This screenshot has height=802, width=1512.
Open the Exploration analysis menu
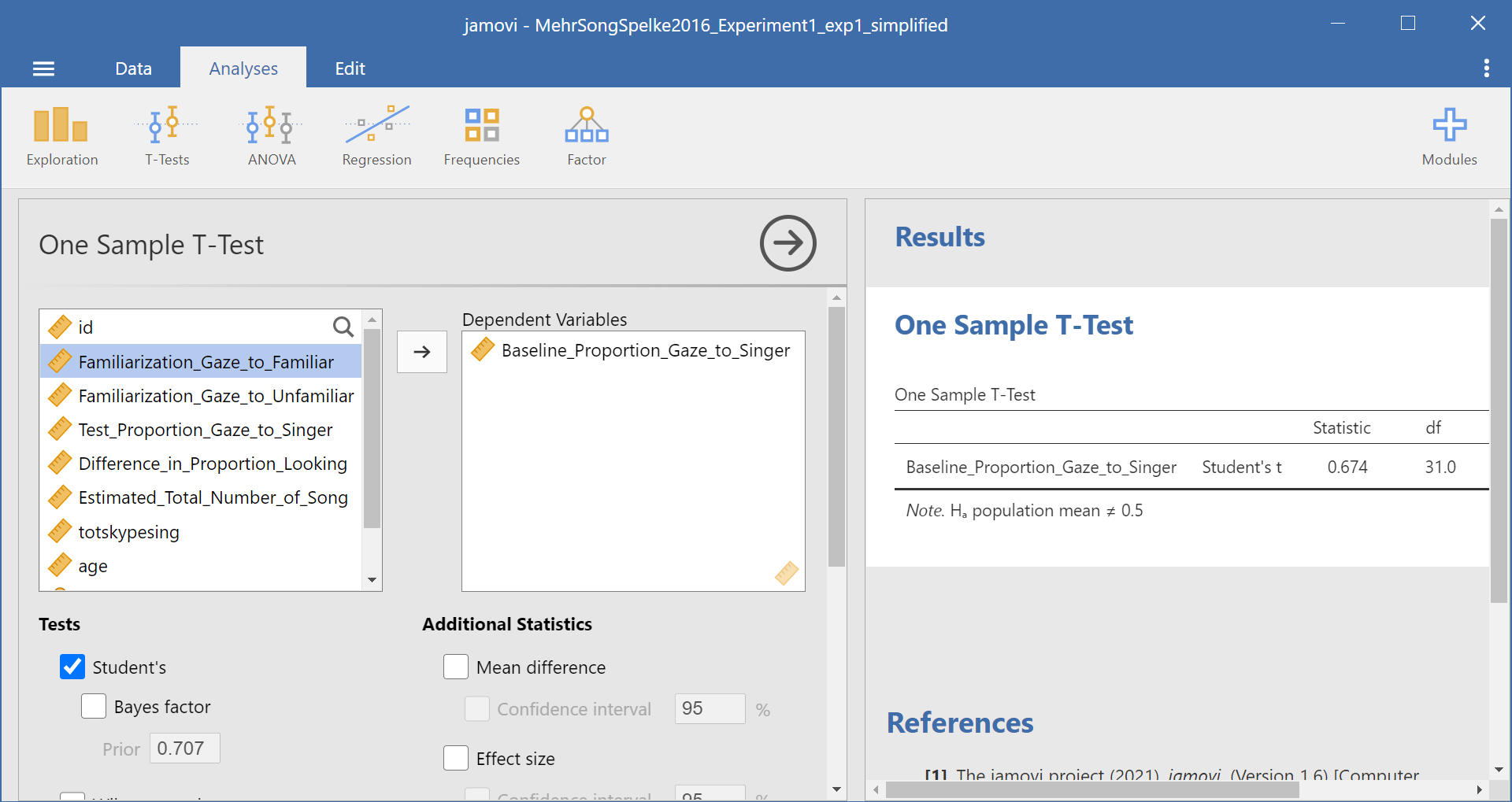coord(61,136)
